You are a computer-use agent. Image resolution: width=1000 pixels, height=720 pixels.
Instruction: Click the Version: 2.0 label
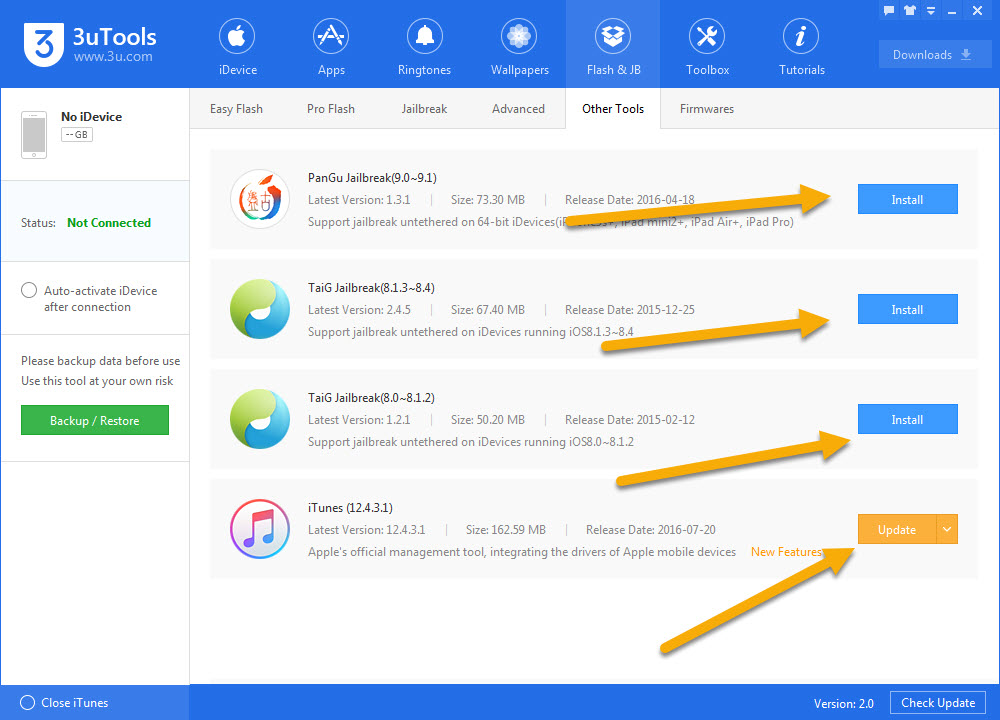843,703
